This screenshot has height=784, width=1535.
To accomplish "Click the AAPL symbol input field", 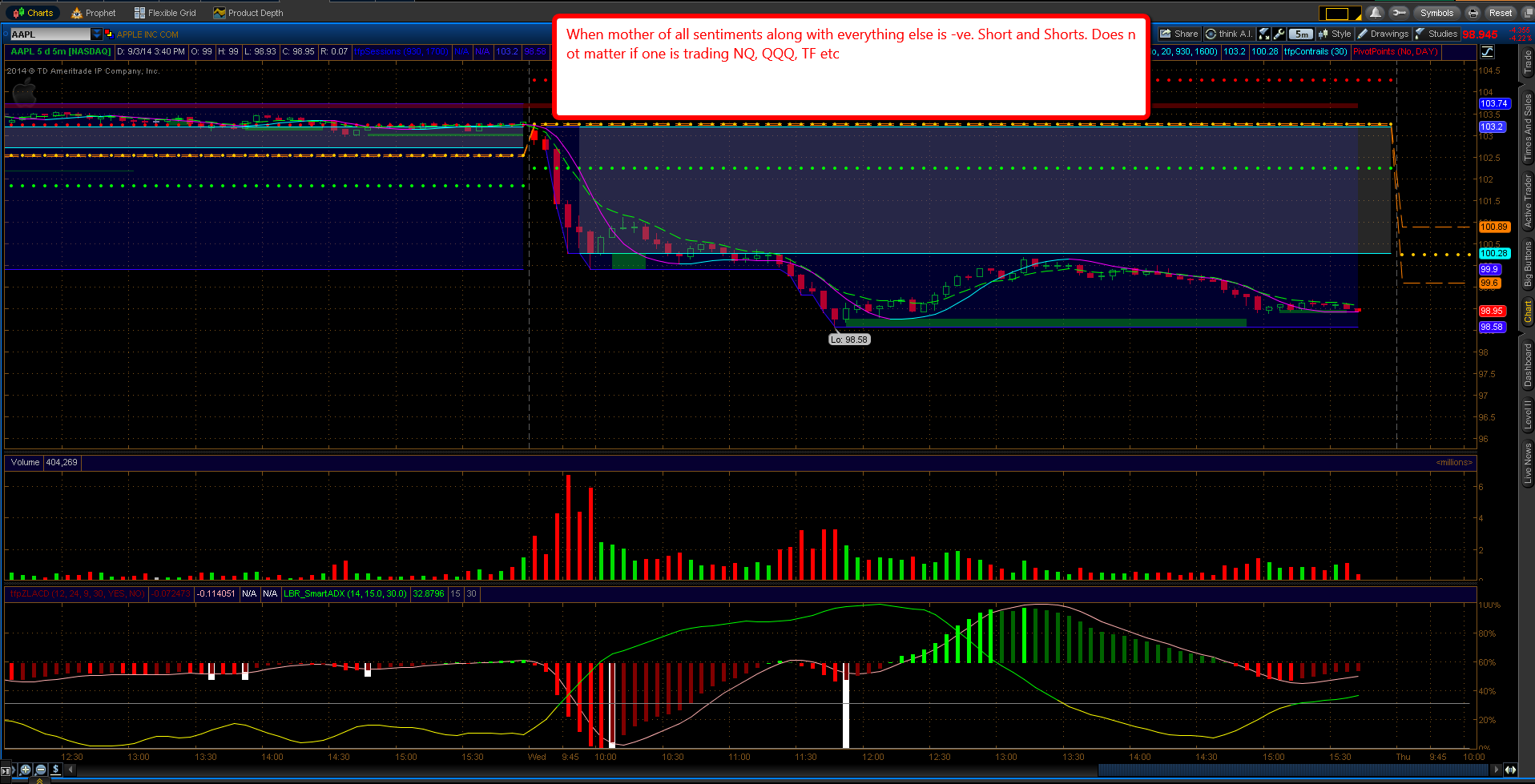I will tap(50, 34).
